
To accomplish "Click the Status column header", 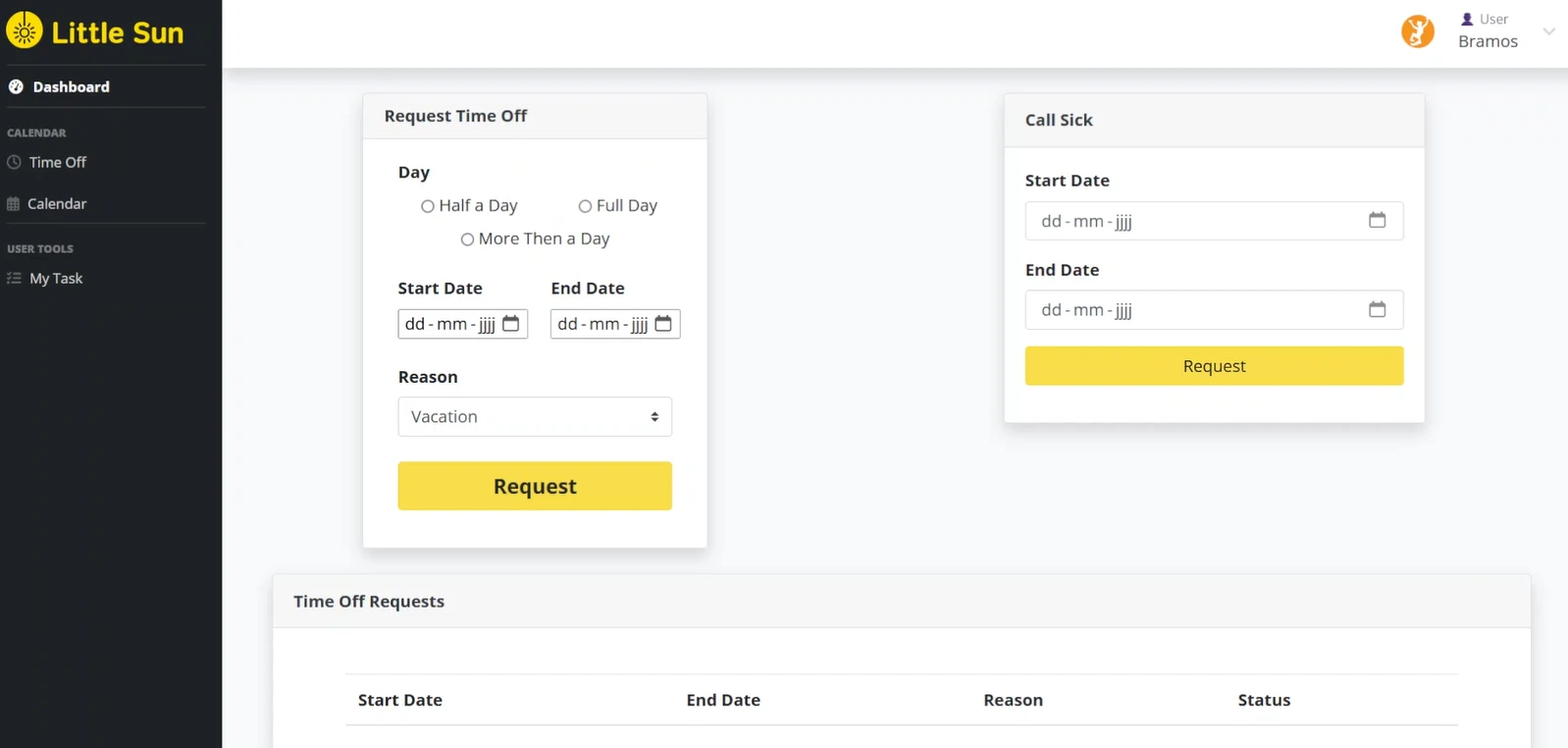I will coord(1264,700).
